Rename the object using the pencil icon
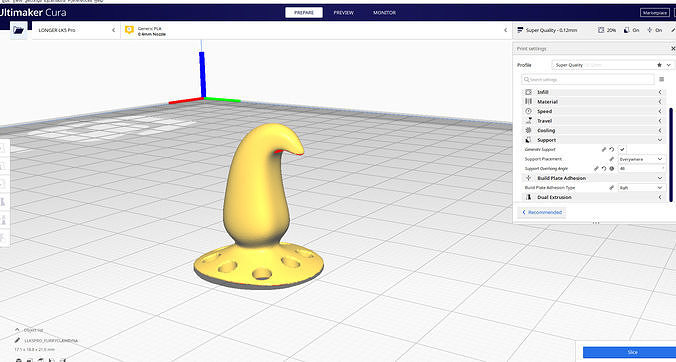This screenshot has height=362, width=676. pos(17,340)
